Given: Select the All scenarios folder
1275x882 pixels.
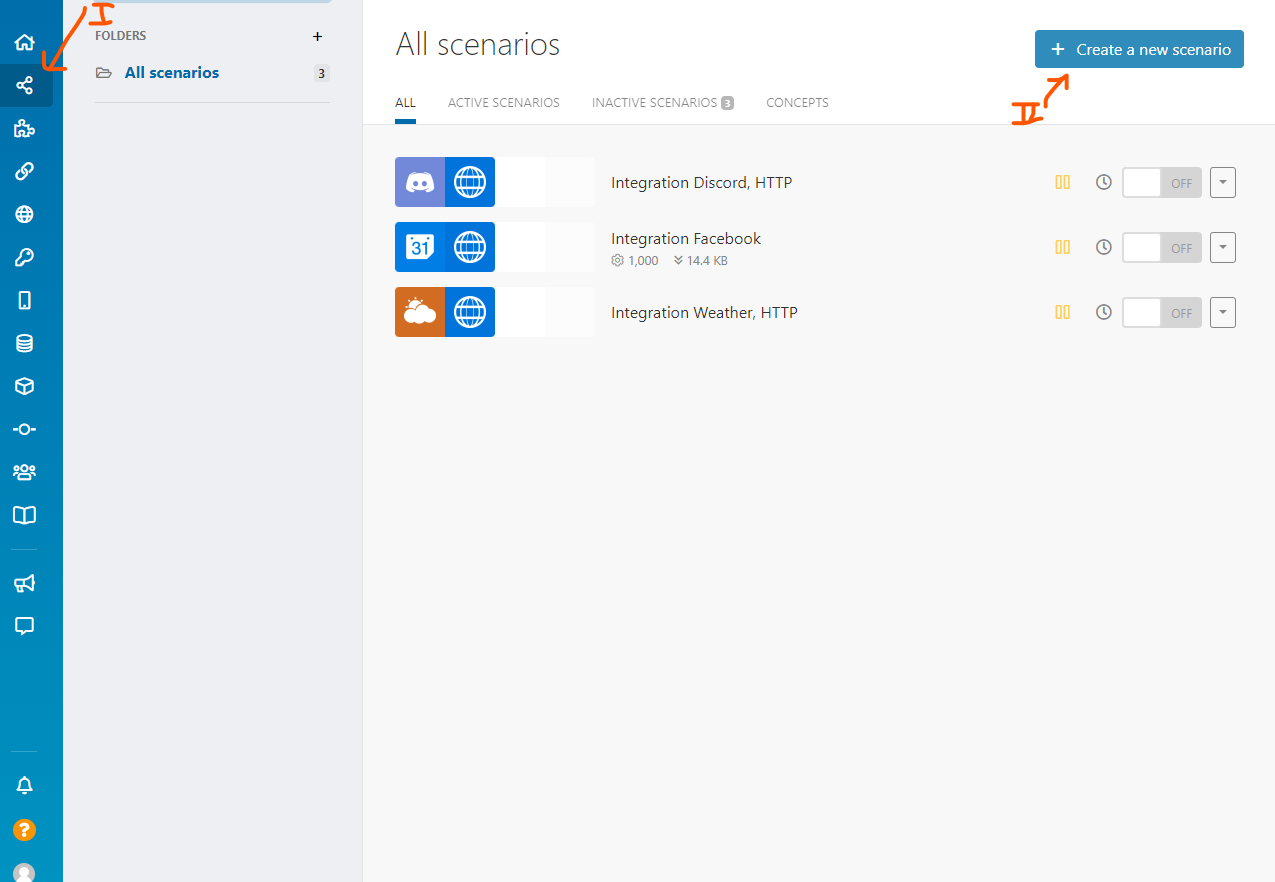Looking at the screenshot, I should click(x=172, y=73).
